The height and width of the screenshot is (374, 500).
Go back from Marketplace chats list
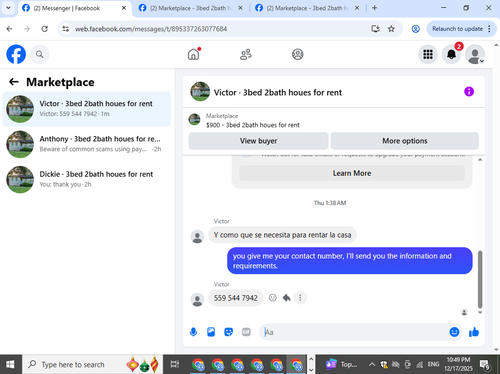(14, 82)
